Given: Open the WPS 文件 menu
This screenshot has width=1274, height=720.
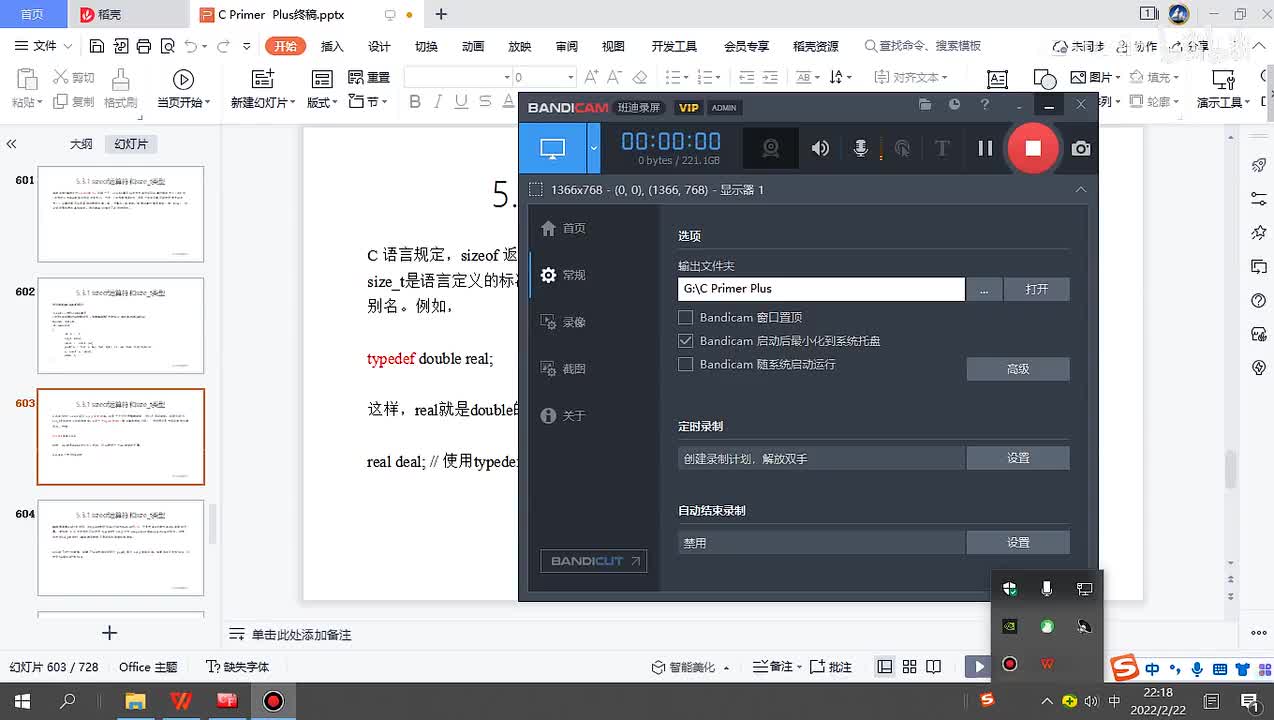Looking at the screenshot, I should [x=44, y=46].
